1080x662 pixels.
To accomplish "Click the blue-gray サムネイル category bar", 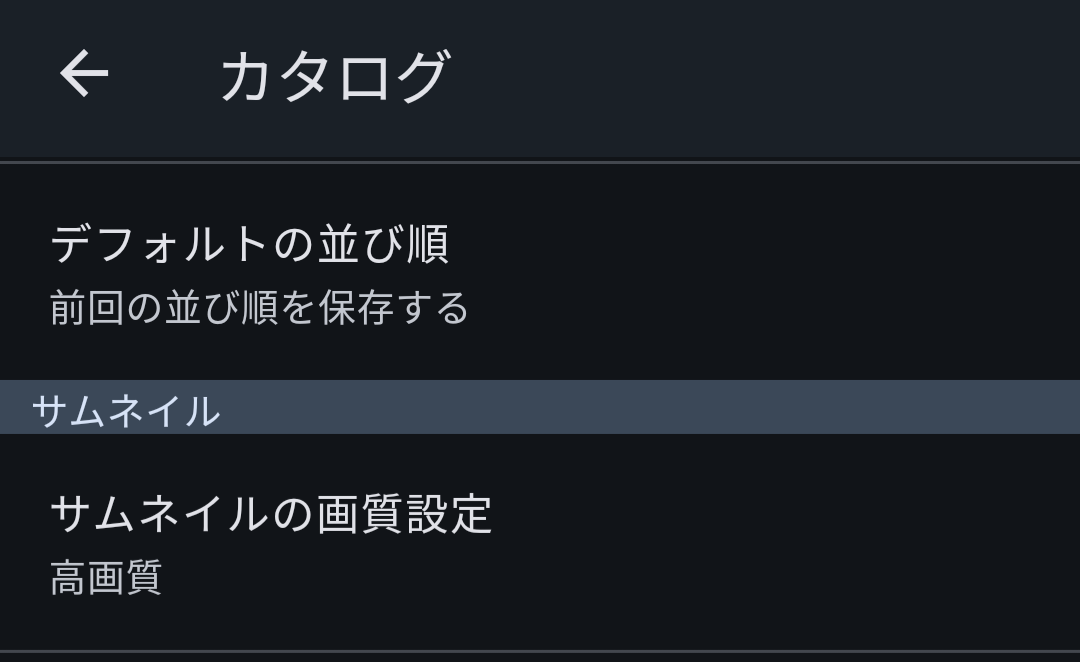I will click(x=540, y=408).
